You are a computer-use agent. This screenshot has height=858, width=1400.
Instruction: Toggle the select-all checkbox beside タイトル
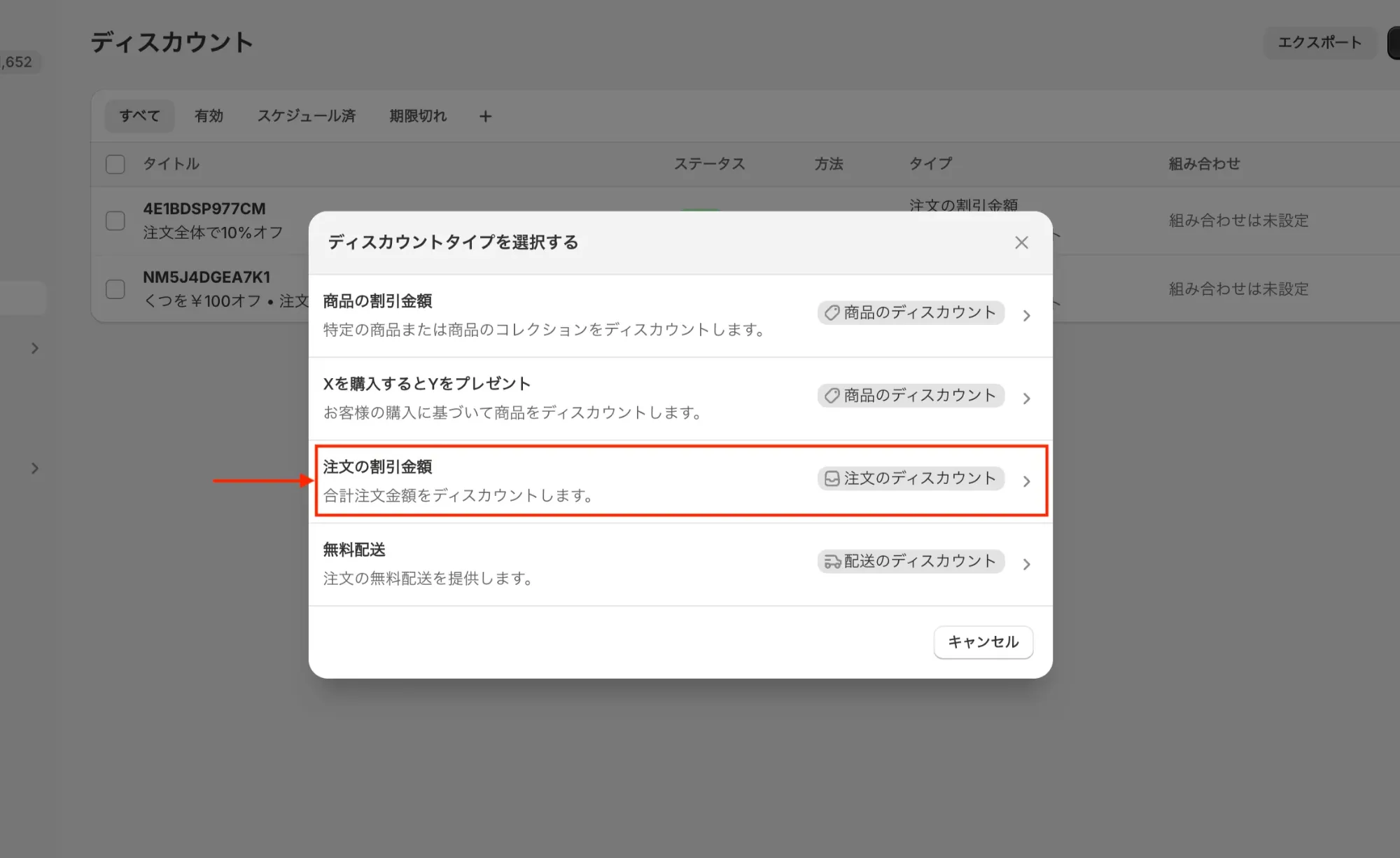coord(115,164)
